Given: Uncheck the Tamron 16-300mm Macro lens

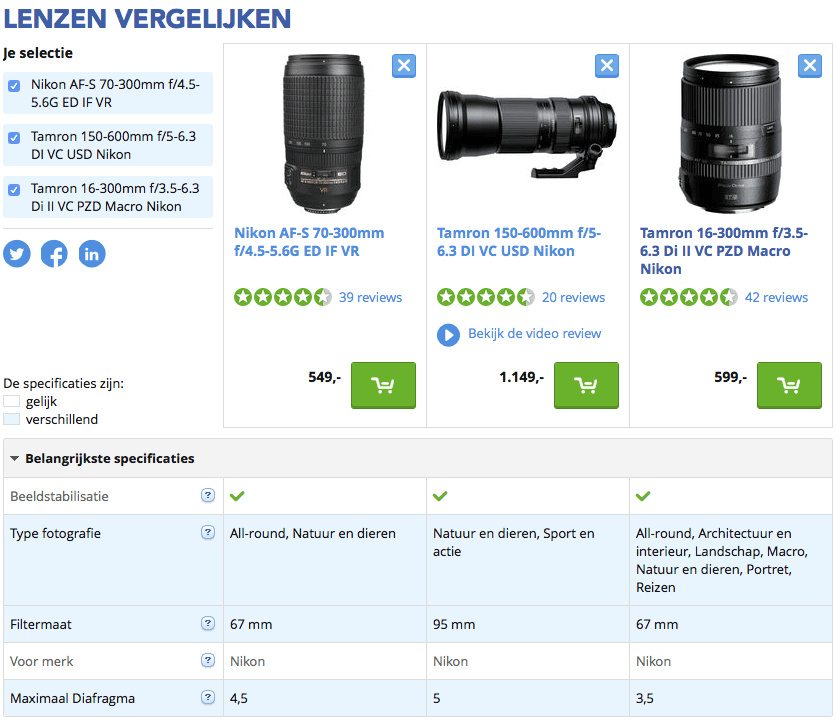Looking at the screenshot, I should pyautogui.click(x=13, y=190).
